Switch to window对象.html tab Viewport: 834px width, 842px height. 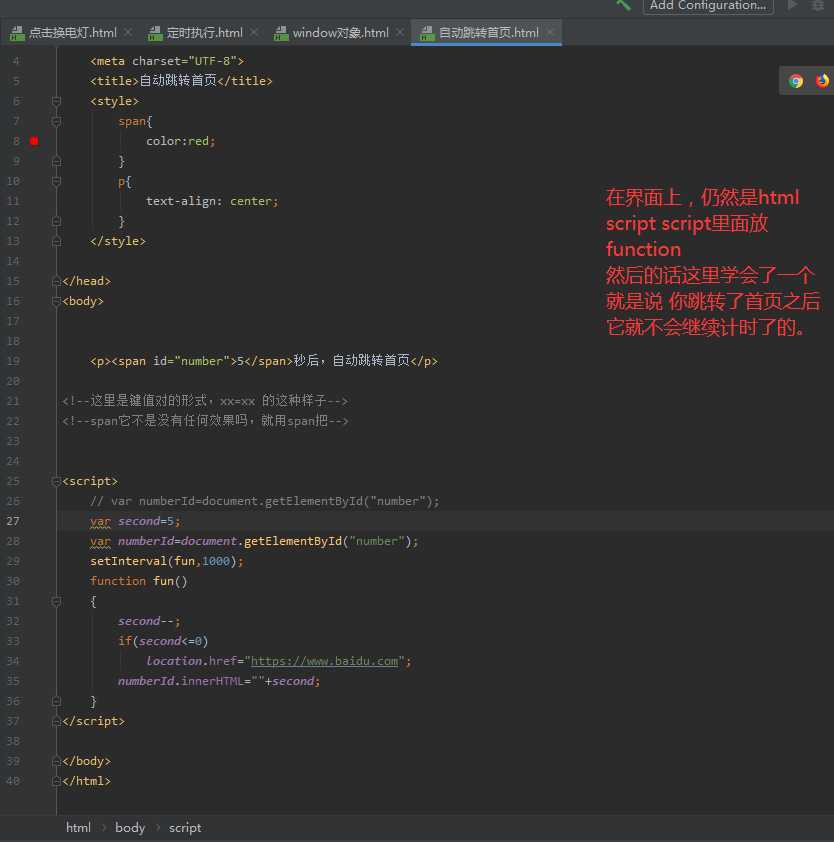click(340, 33)
